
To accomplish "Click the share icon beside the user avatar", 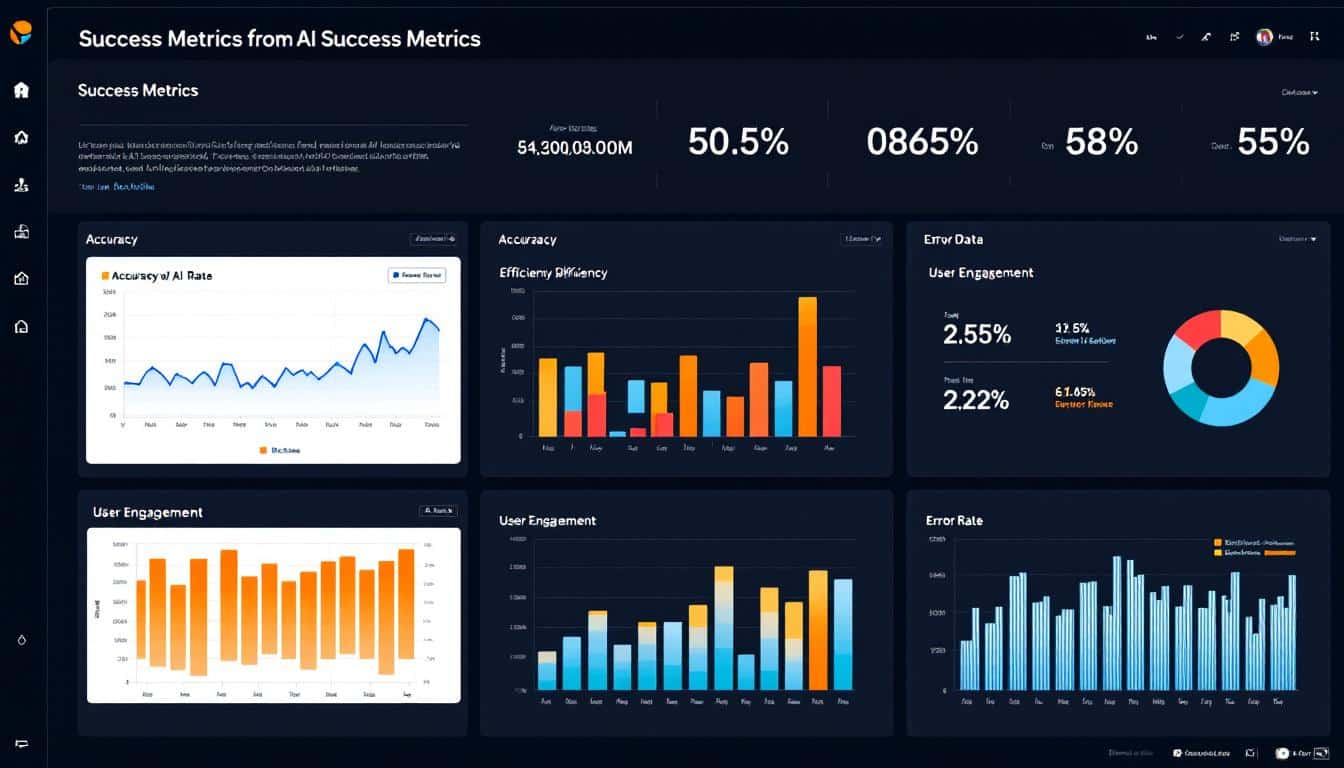I will click(1235, 37).
